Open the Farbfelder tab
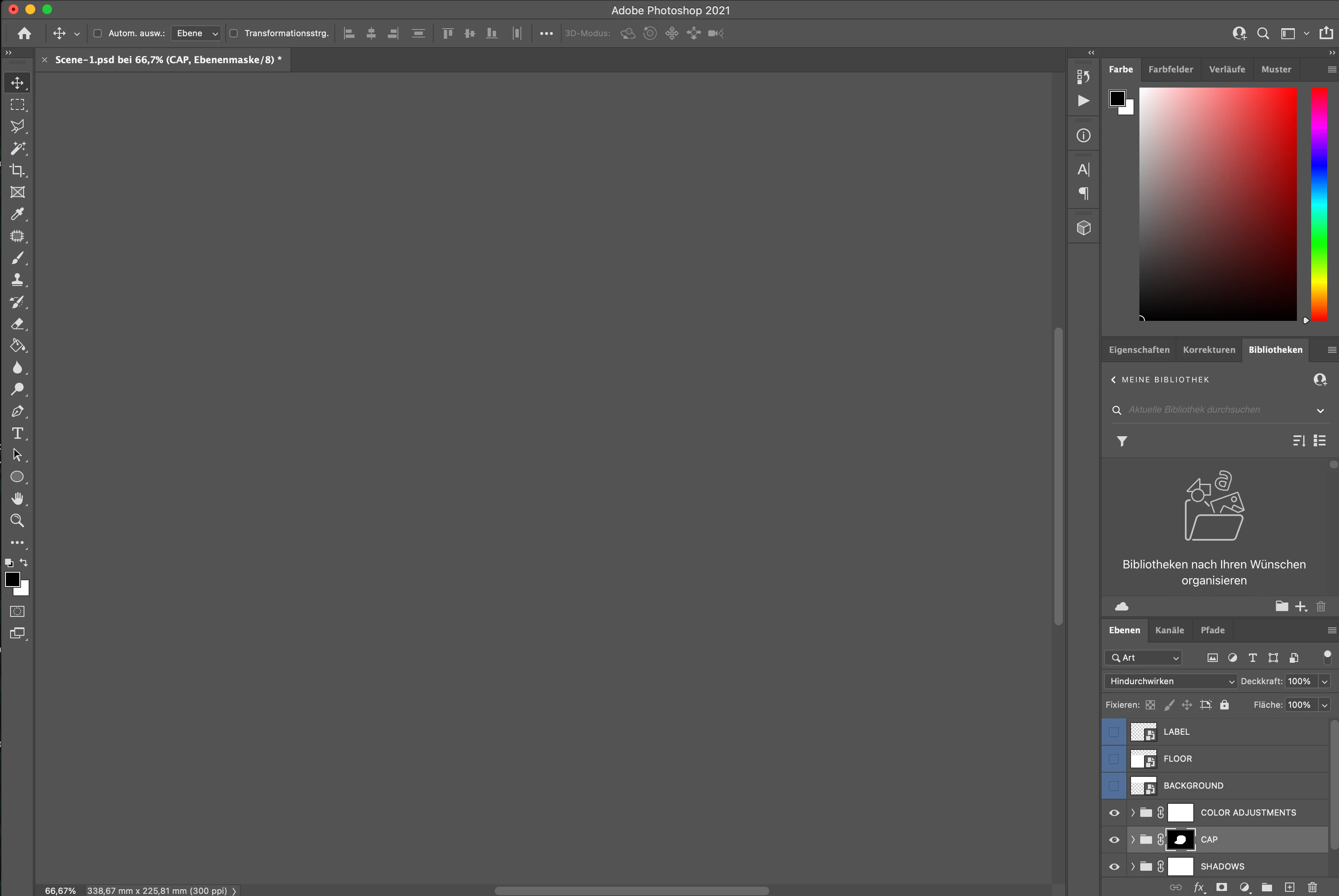Screen dimensions: 1339x896 [x=1171, y=69]
